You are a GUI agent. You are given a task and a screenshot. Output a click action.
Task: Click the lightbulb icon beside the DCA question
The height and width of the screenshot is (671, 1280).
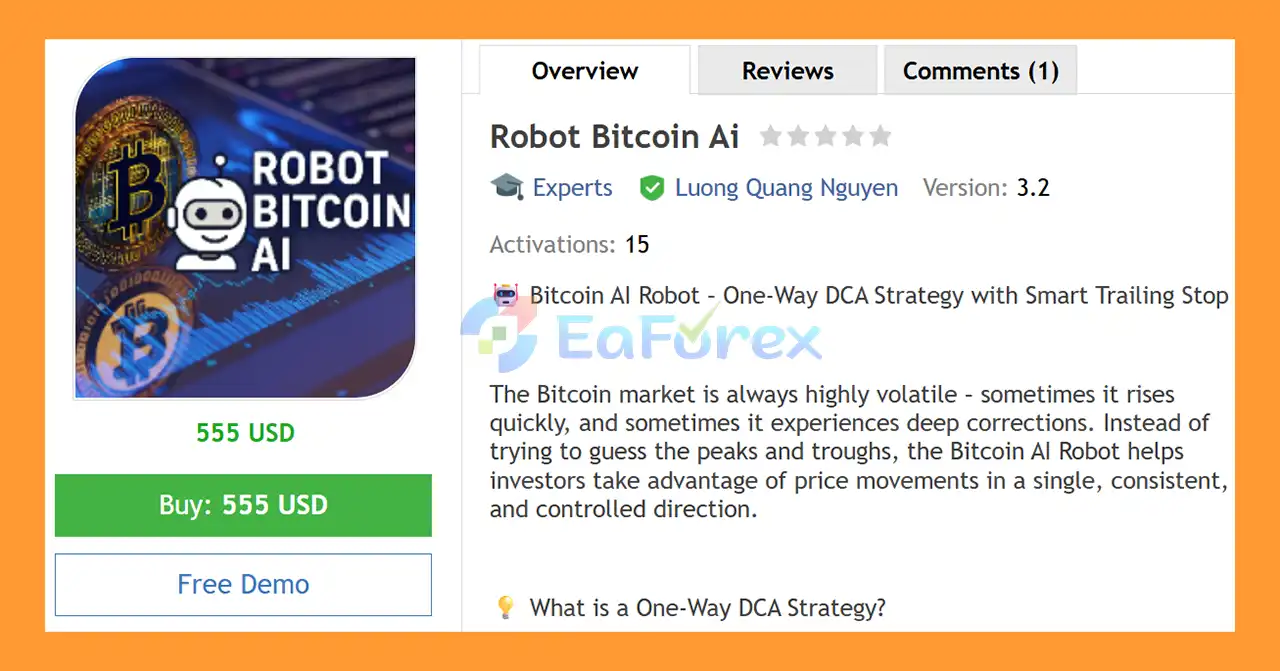505,607
